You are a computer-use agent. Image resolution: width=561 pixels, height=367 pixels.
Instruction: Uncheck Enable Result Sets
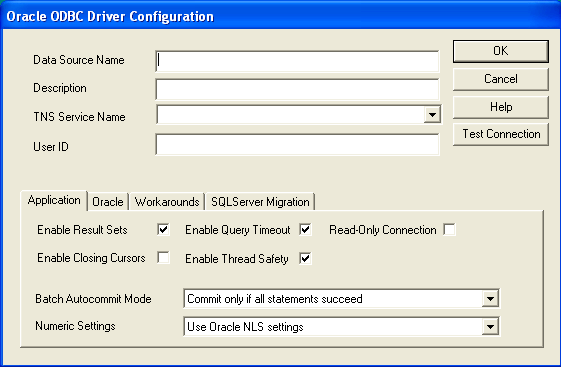163,229
